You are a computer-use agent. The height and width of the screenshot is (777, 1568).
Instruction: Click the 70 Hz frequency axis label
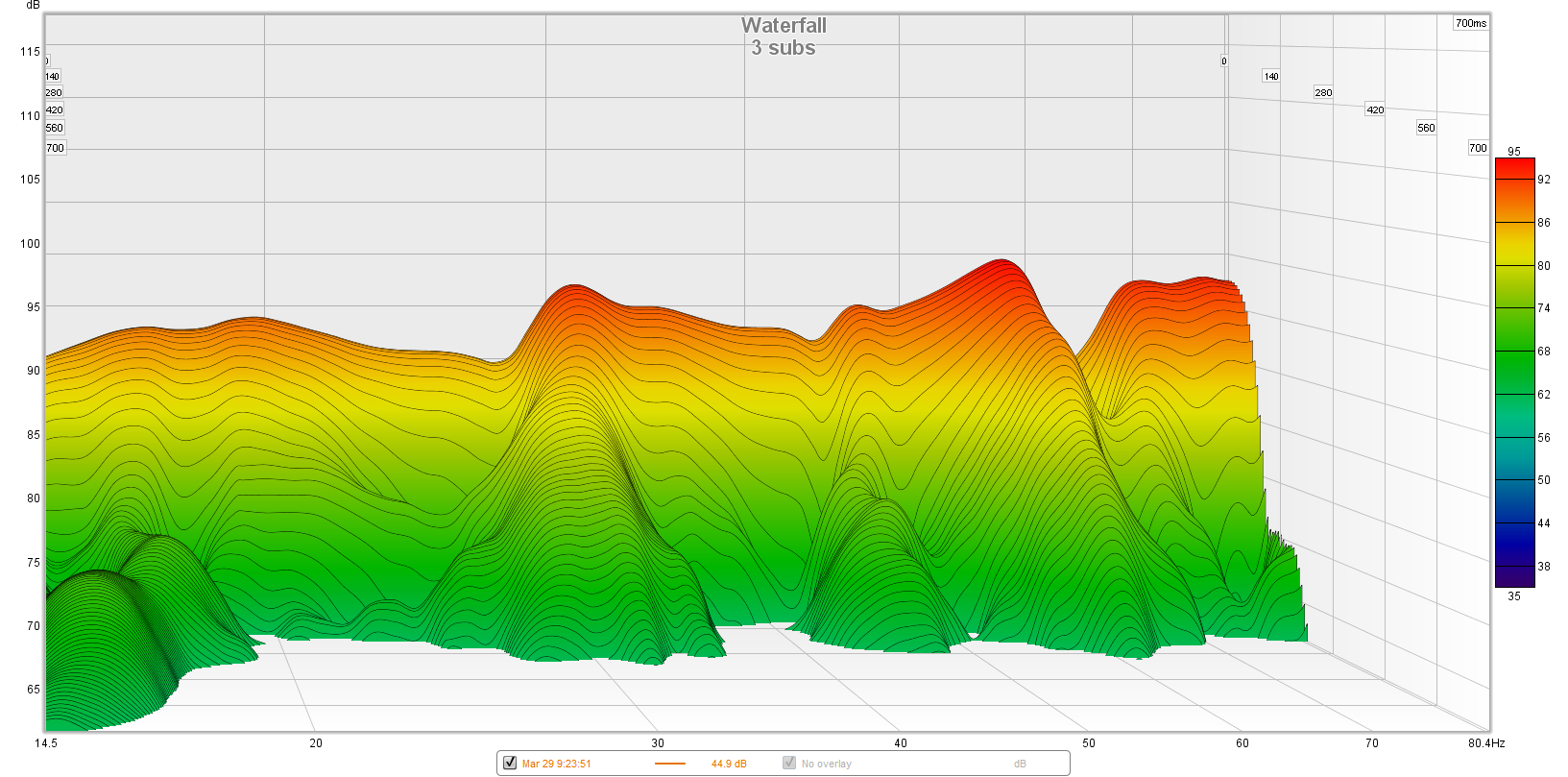[1372, 742]
